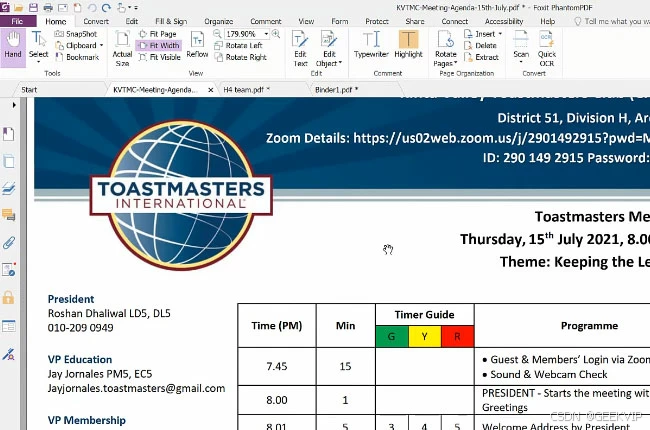Switch to the Fill & Sign ribbon tab
Image resolution: width=650 pixels, height=430 pixels.
(x=171, y=21)
